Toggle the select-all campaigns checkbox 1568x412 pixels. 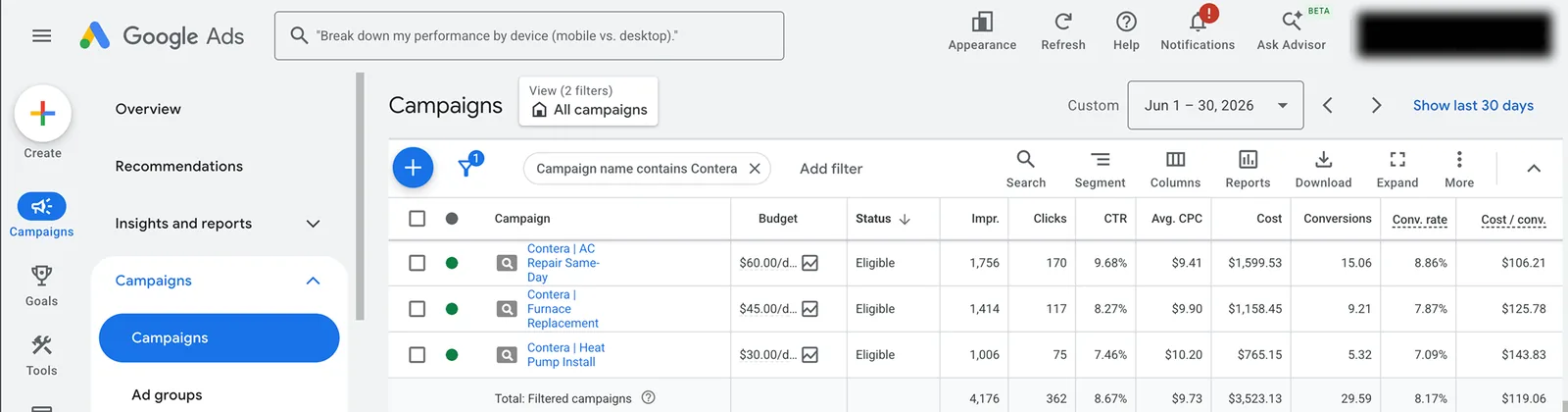pos(416,219)
